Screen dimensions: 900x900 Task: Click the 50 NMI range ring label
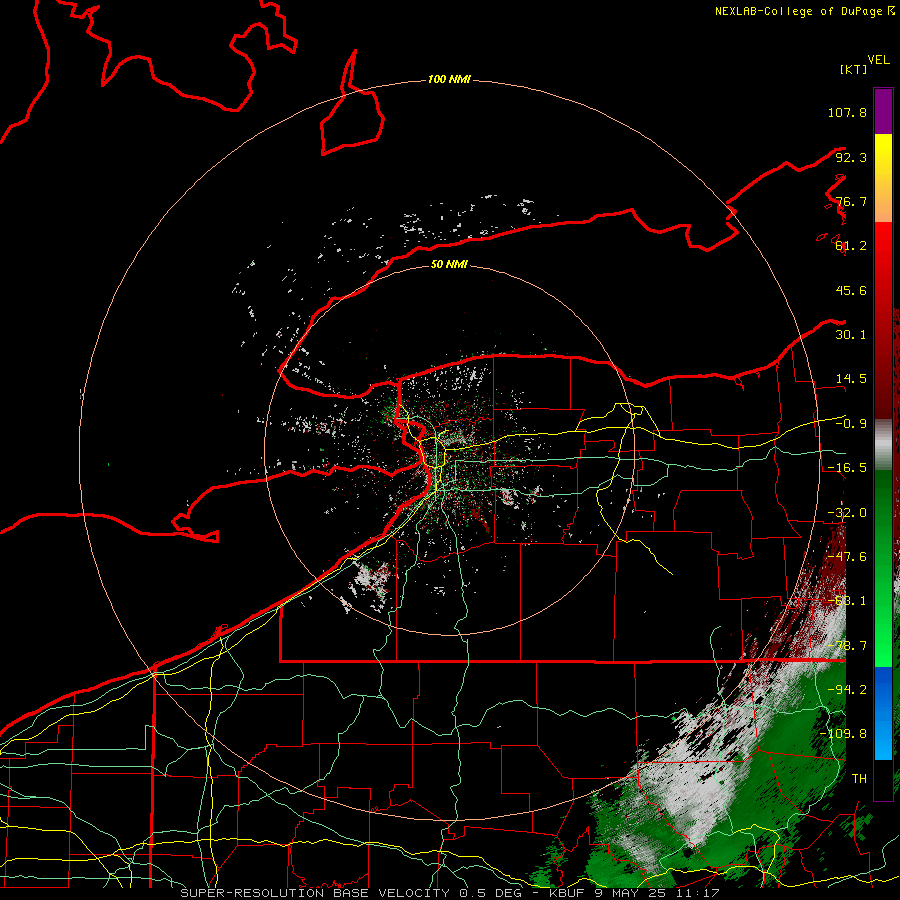point(449,264)
